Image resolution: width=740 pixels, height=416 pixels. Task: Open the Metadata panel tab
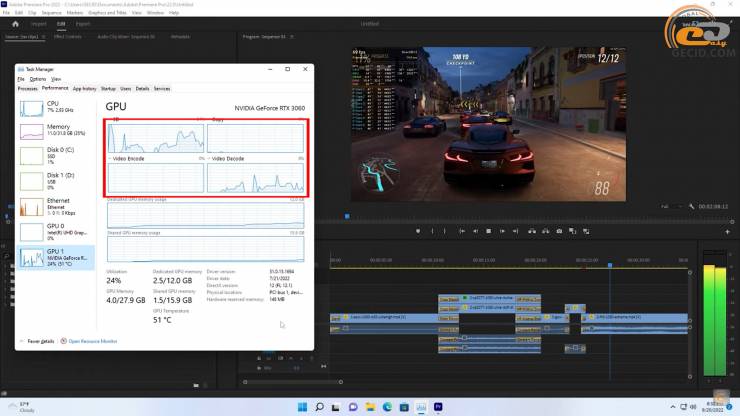[x=180, y=36]
